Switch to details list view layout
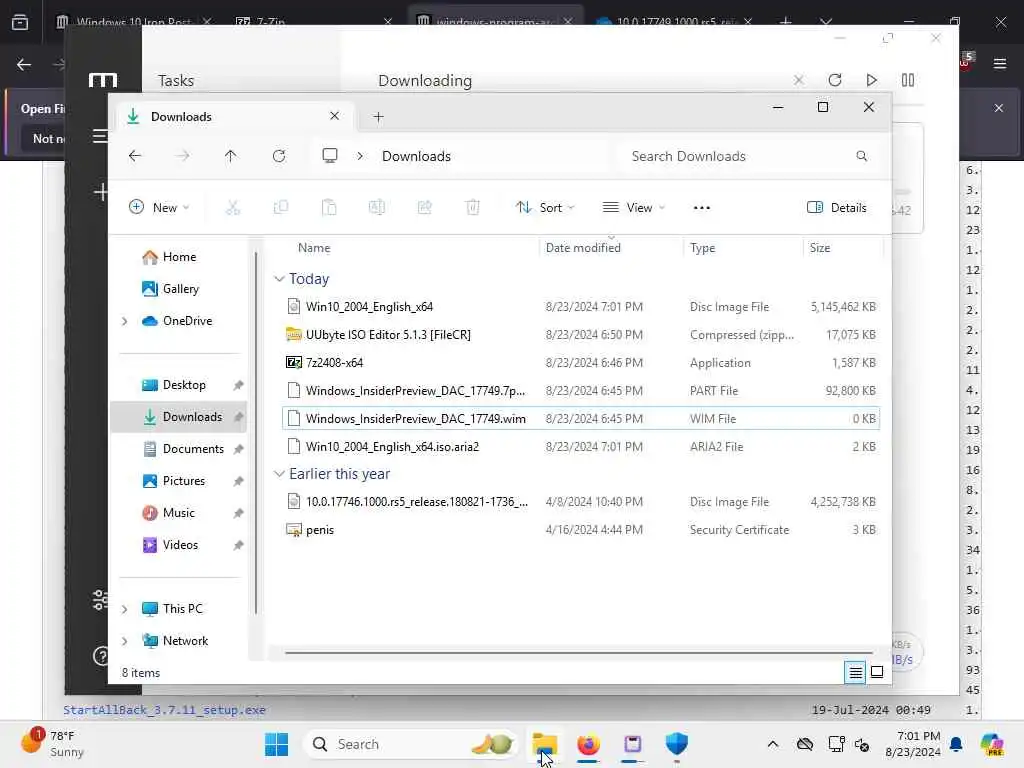This screenshot has width=1024, height=768. click(x=855, y=672)
